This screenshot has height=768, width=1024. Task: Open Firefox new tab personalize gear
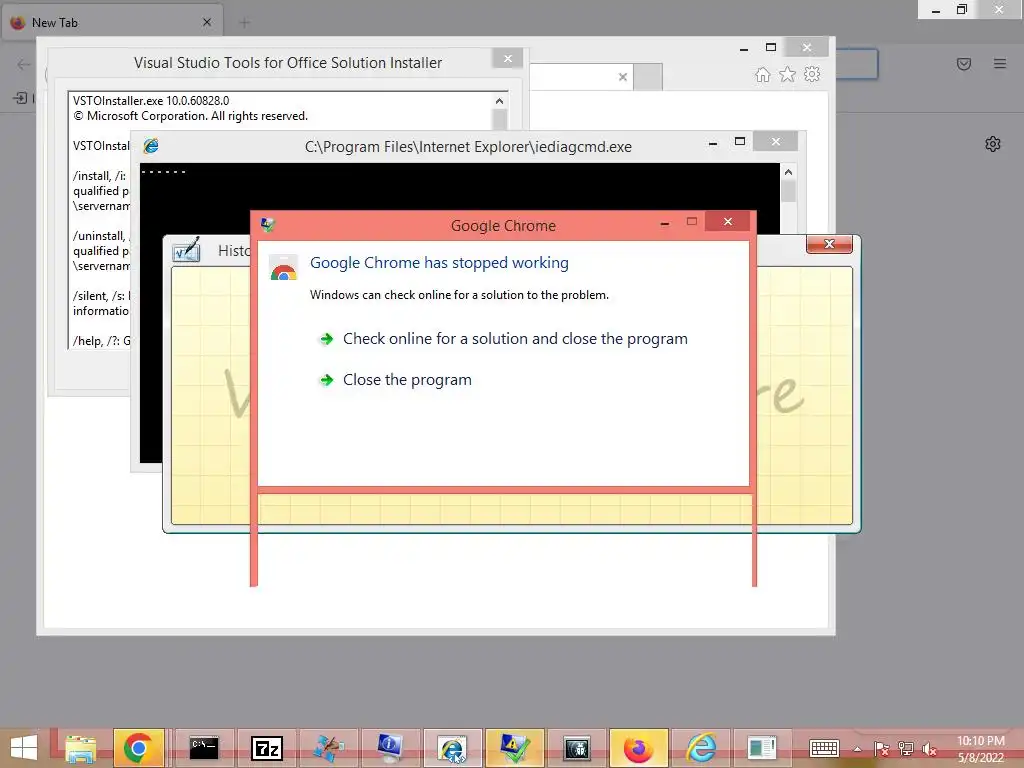coord(993,144)
